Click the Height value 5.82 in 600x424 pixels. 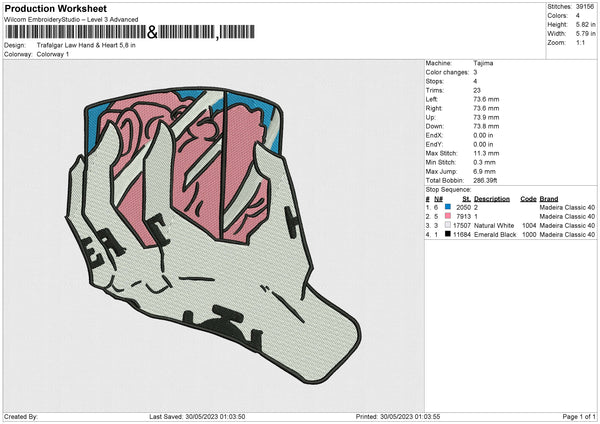pos(585,24)
